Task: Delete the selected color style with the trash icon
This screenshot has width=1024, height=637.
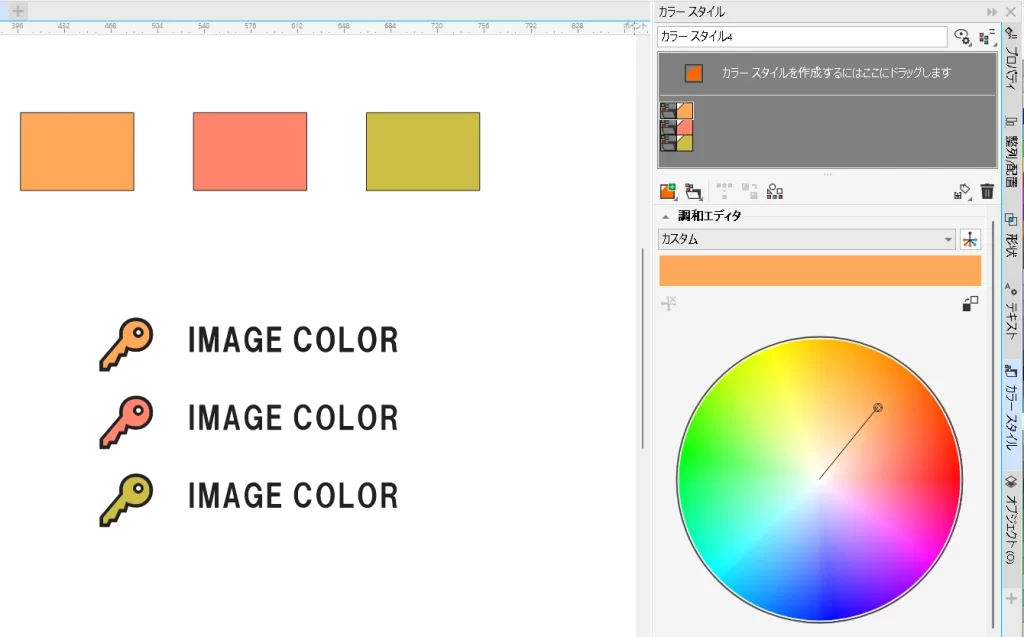Action: [987, 190]
